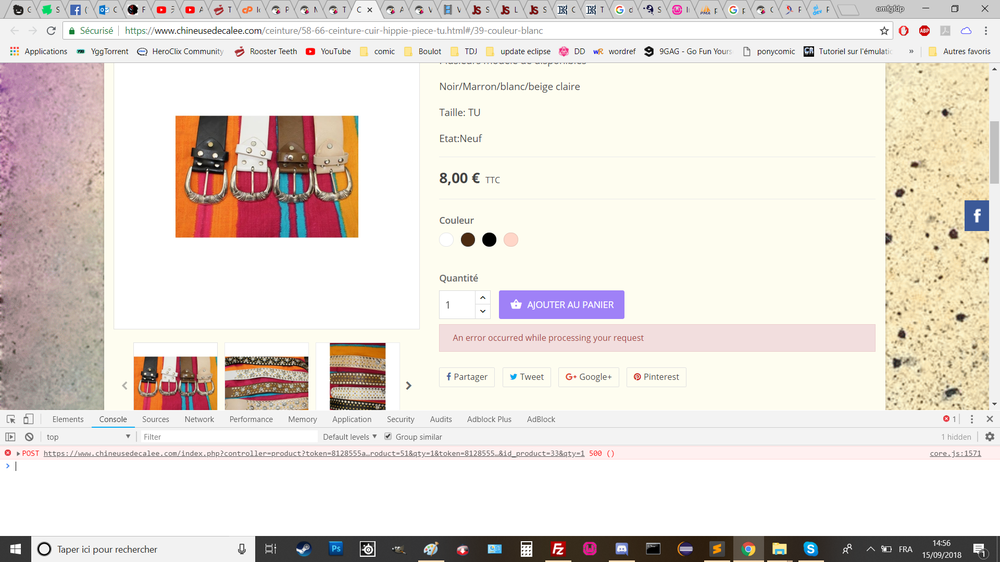Click the Pinterest share button
The image size is (1000, 562).
[656, 377]
